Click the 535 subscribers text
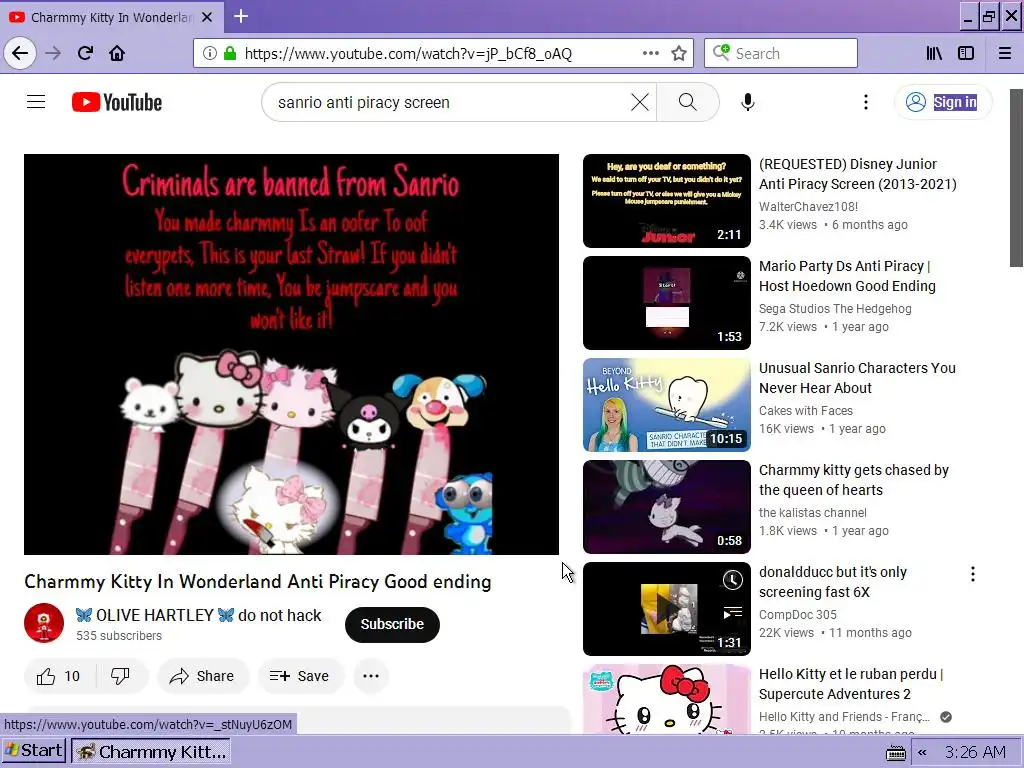The image size is (1024, 768). pyautogui.click(x=119, y=635)
